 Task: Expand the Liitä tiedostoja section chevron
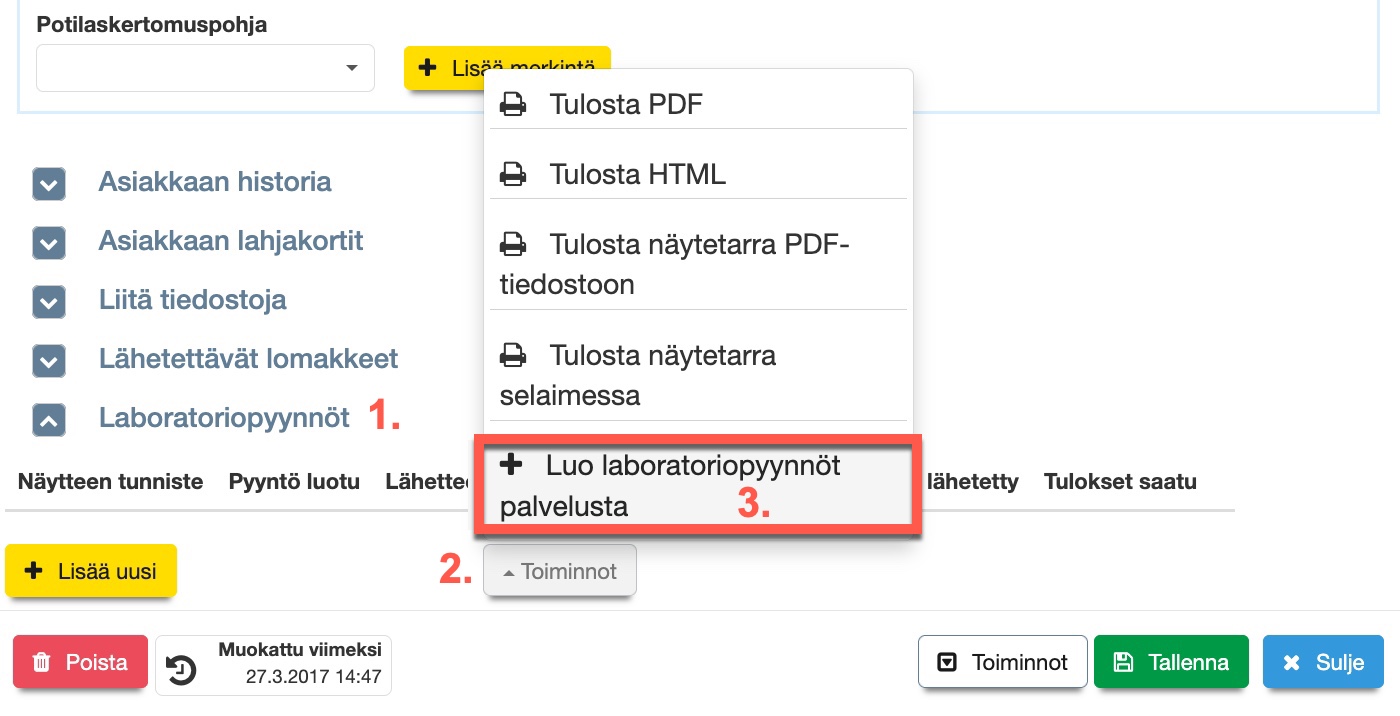click(49, 302)
